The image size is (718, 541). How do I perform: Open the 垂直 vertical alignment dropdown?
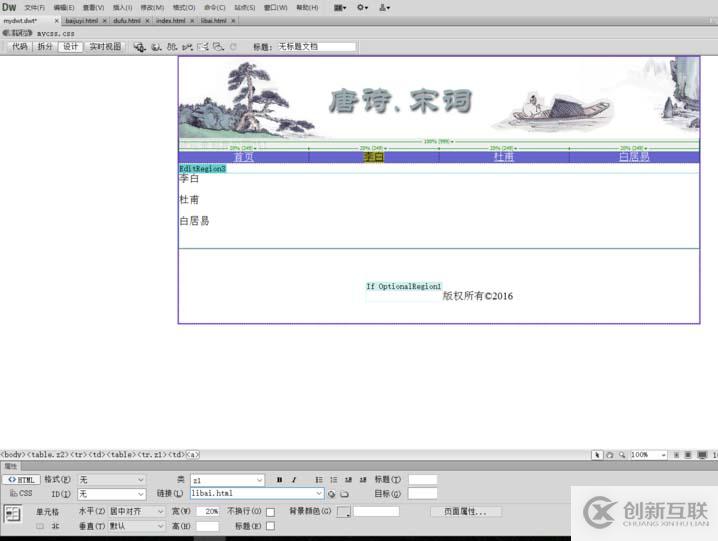pos(136,526)
